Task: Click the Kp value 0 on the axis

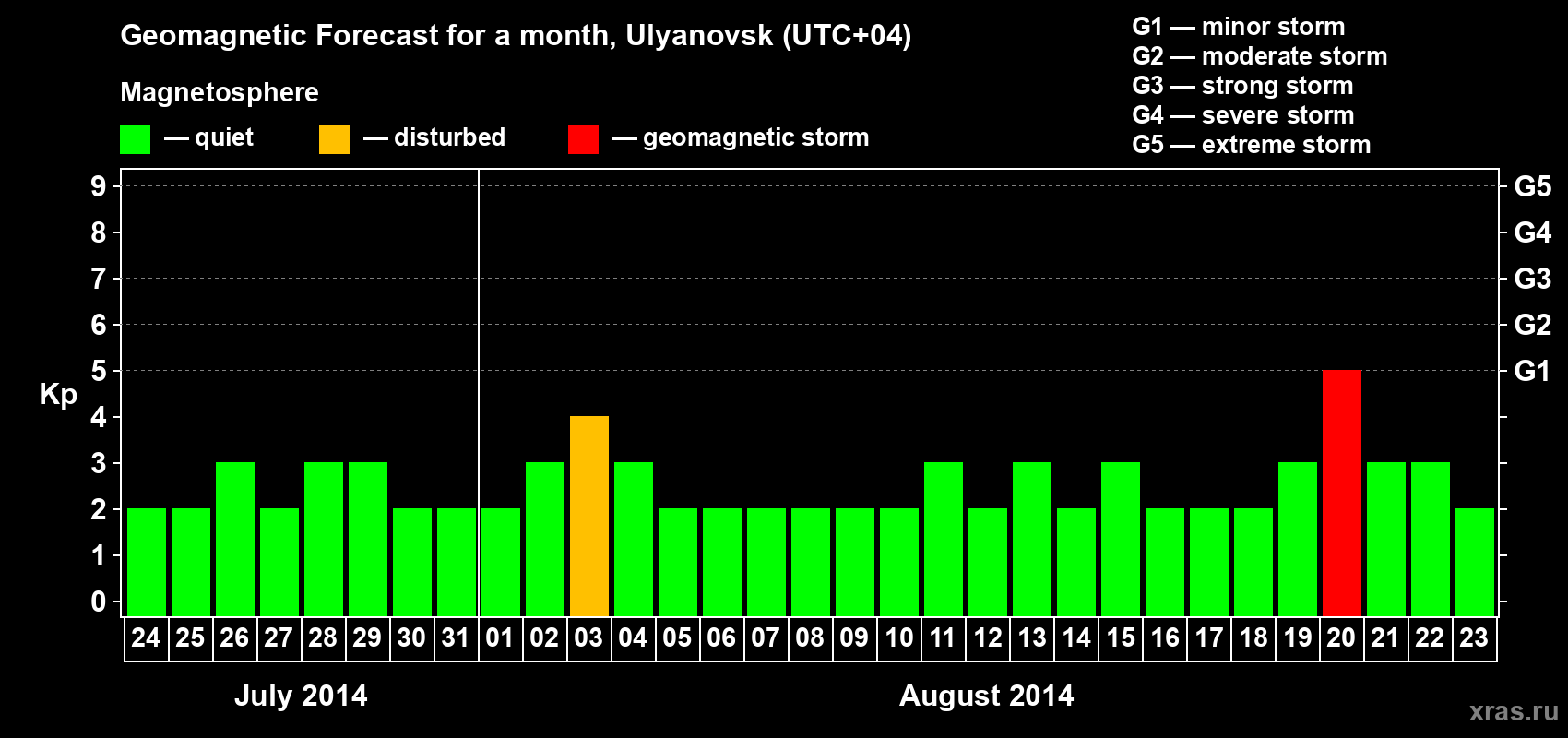Action: click(x=99, y=601)
